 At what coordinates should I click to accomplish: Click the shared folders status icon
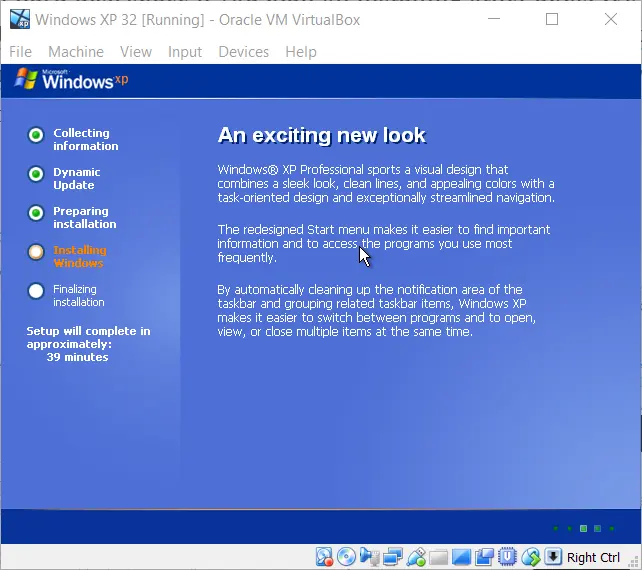(x=439, y=558)
